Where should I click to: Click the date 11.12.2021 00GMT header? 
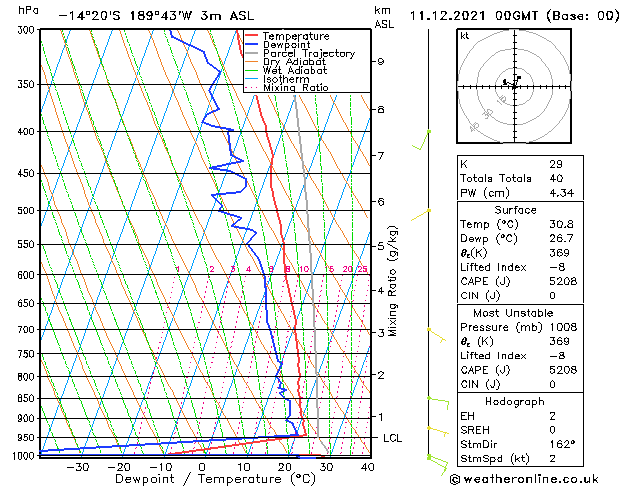[474, 16]
